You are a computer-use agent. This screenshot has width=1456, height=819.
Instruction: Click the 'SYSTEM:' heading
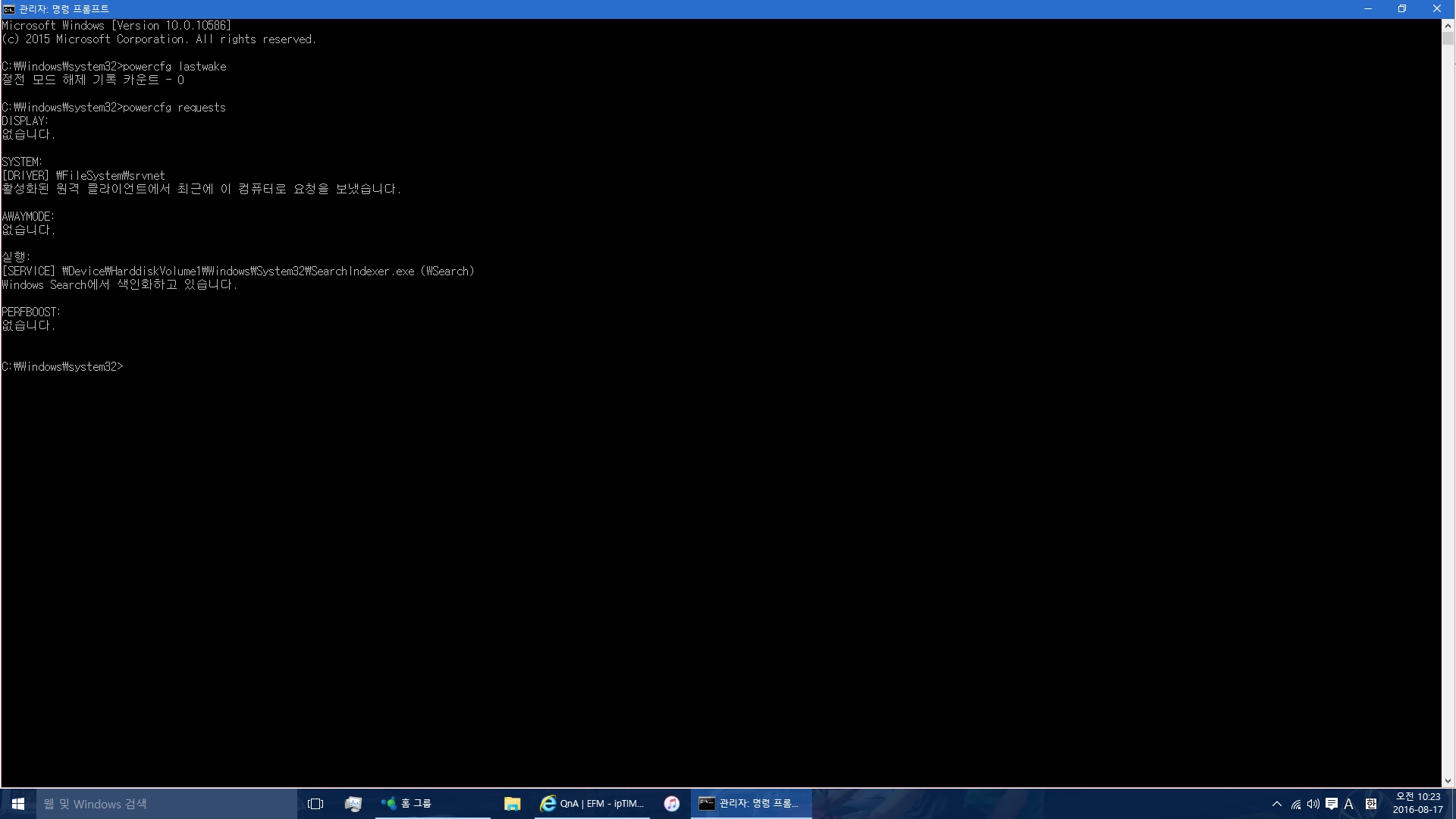click(x=22, y=162)
